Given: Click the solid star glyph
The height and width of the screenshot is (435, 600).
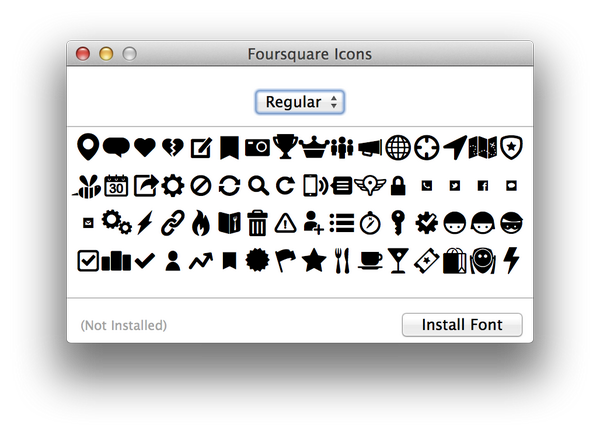Looking at the screenshot, I should coord(314,261).
